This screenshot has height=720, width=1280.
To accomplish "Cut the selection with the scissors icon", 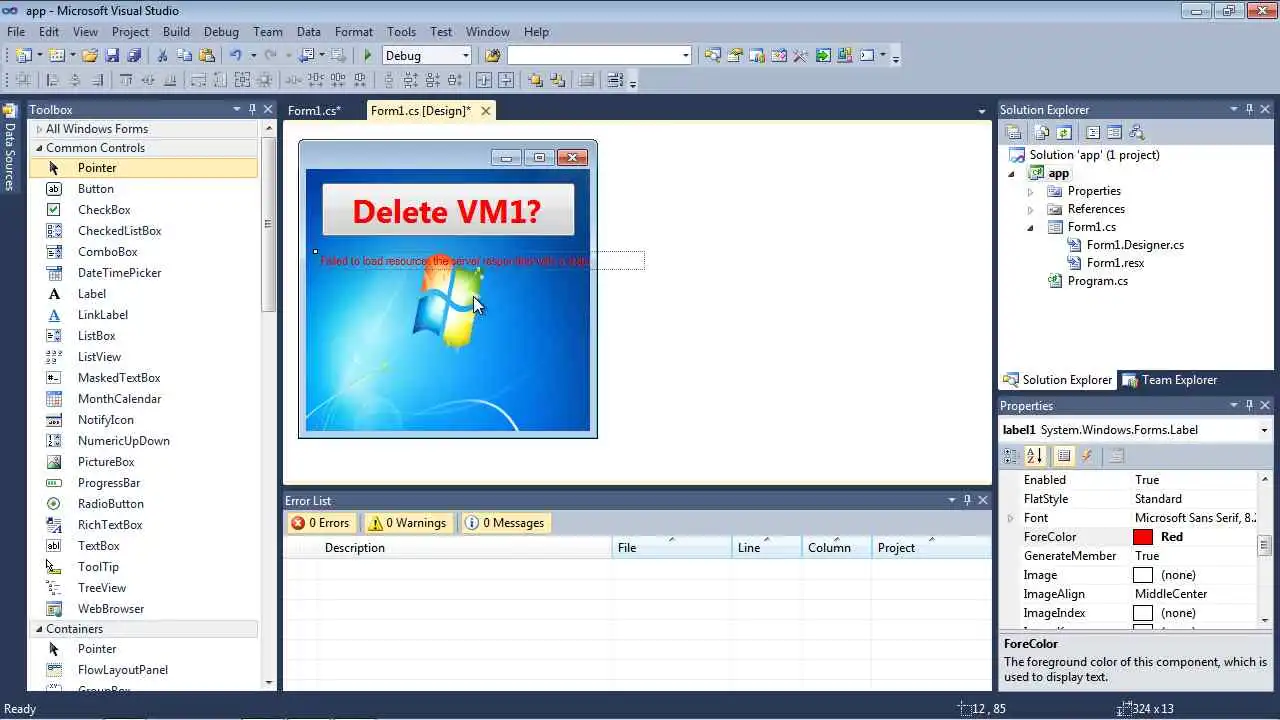I will [x=163, y=55].
